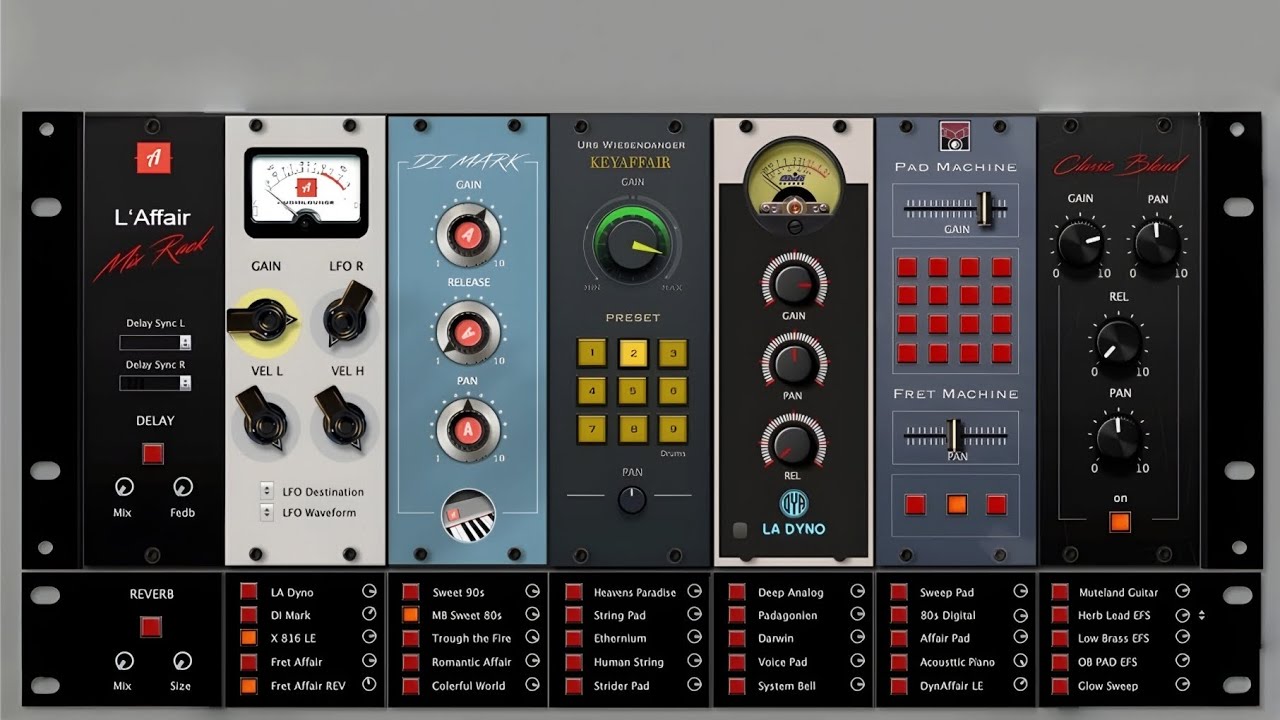Toggle the Classic Blend on button

pos(1120,522)
